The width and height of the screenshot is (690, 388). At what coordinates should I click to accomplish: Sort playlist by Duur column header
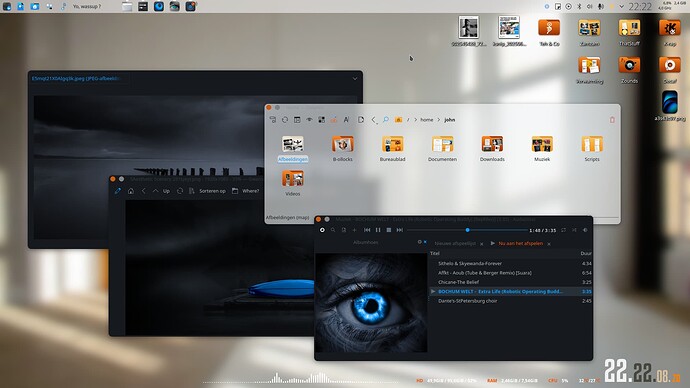586,253
